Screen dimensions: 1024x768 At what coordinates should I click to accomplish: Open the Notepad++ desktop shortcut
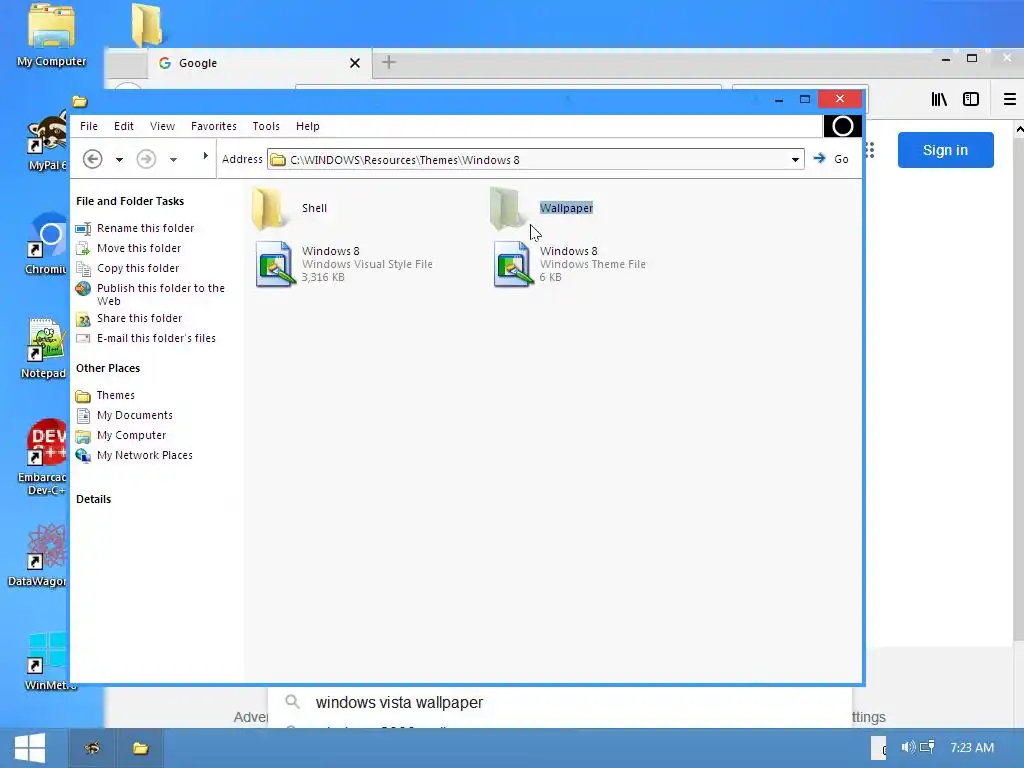[44, 348]
